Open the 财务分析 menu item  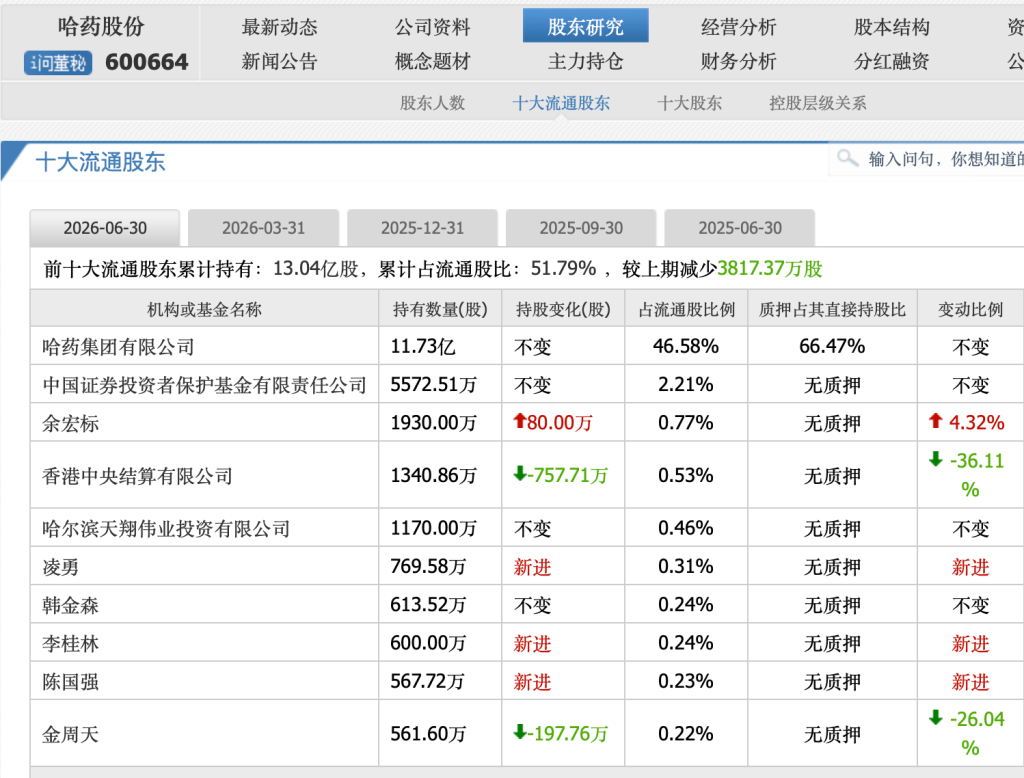[739, 61]
